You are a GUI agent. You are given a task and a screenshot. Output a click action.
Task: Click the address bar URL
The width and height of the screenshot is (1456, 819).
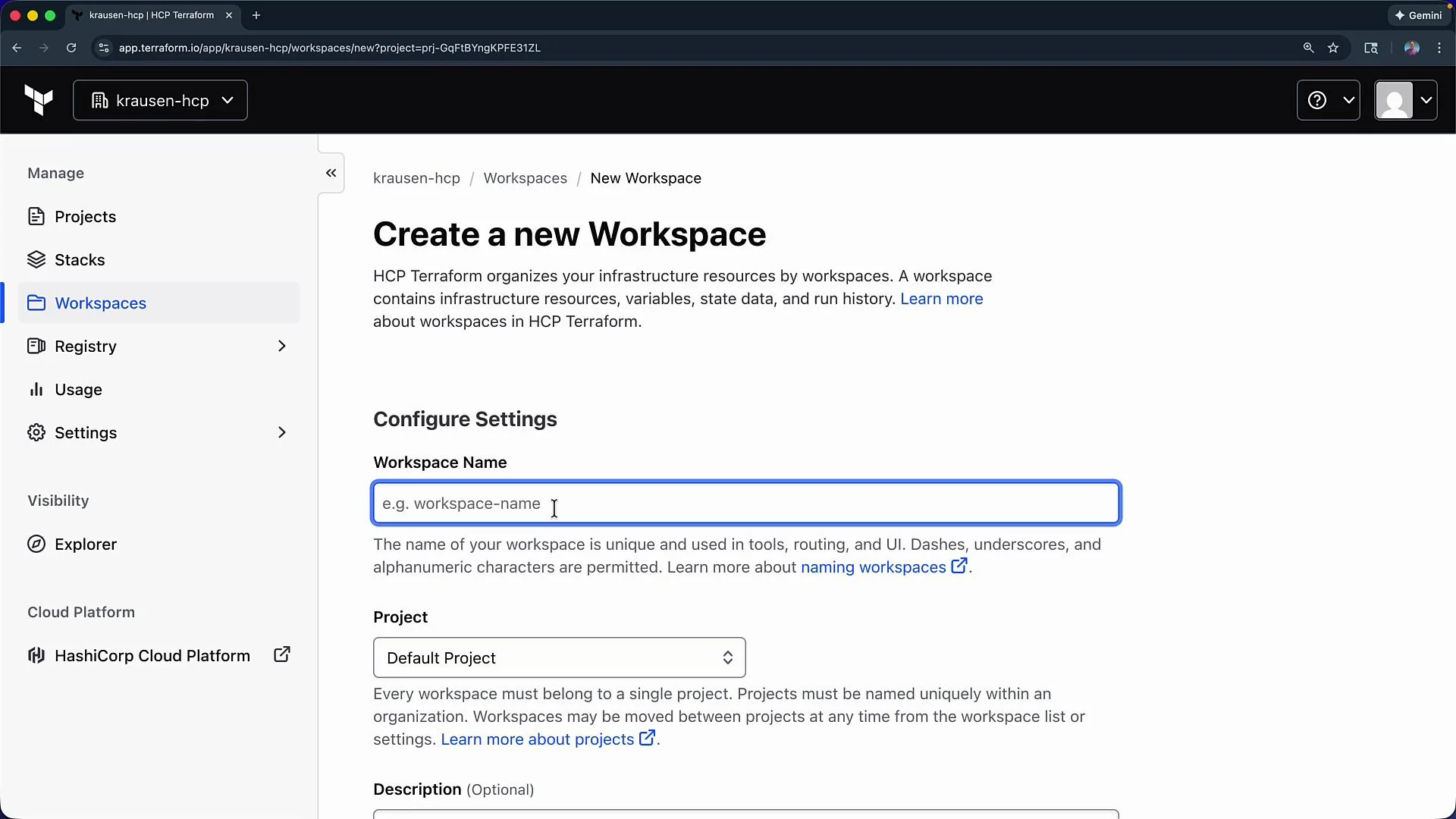coord(329,48)
